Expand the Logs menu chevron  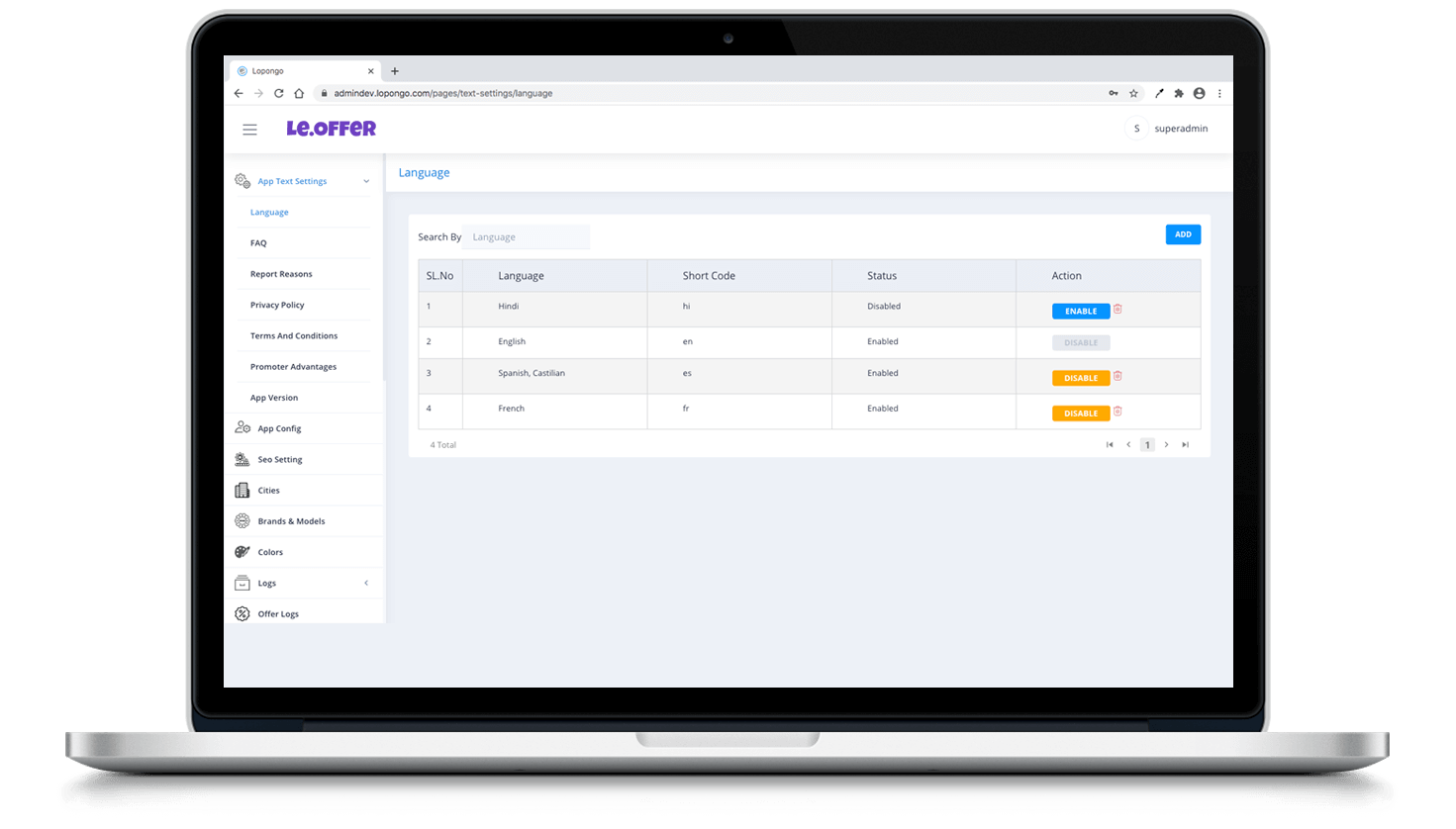coord(366,583)
